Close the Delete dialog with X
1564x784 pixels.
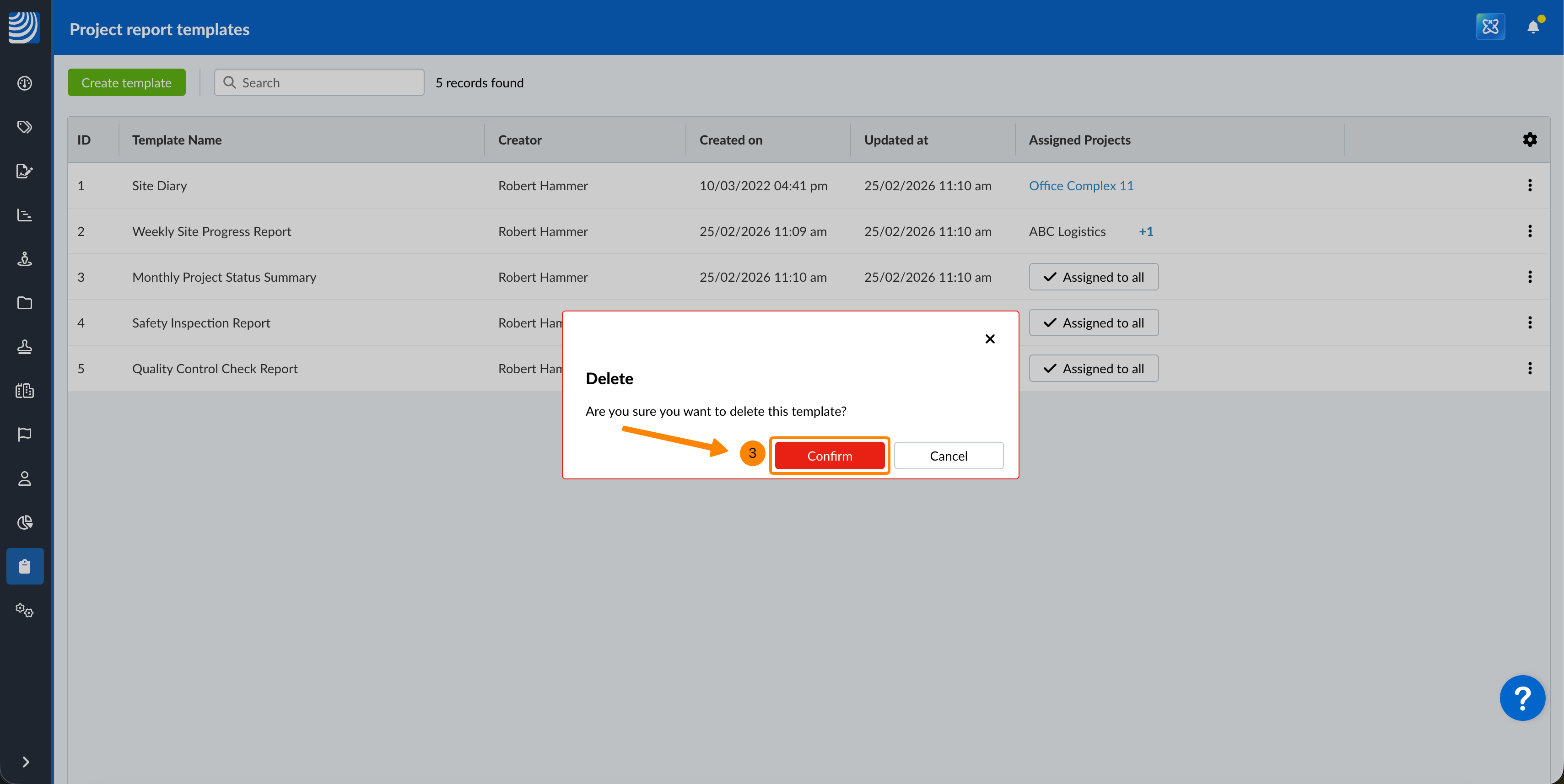(x=990, y=339)
